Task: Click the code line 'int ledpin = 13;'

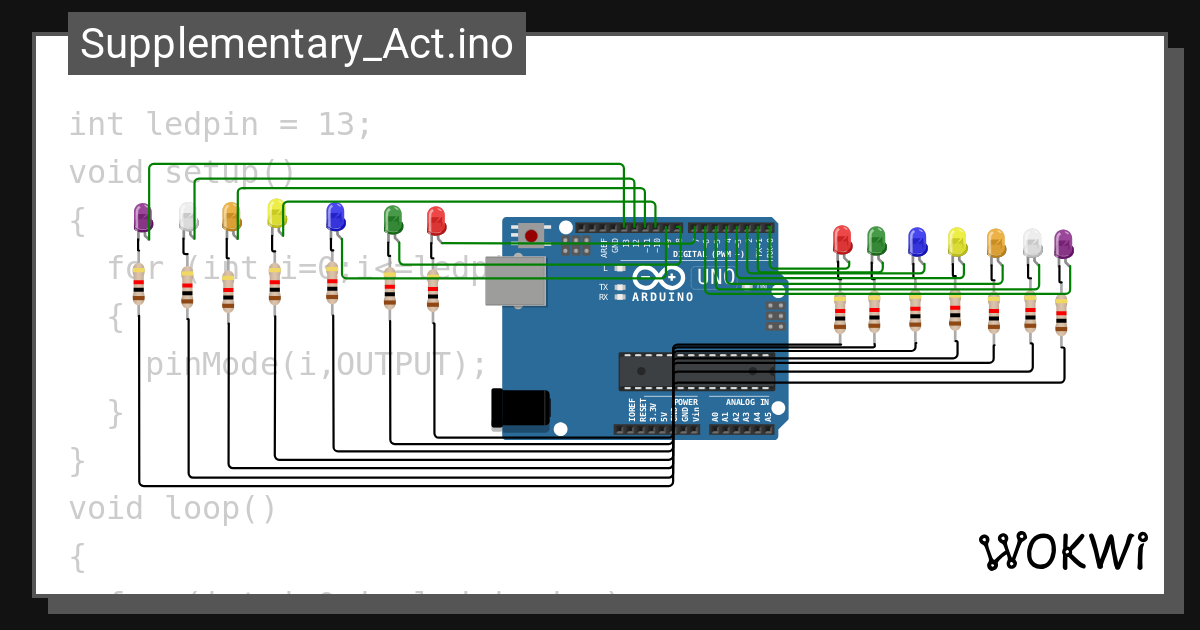Action: coord(220,125)
